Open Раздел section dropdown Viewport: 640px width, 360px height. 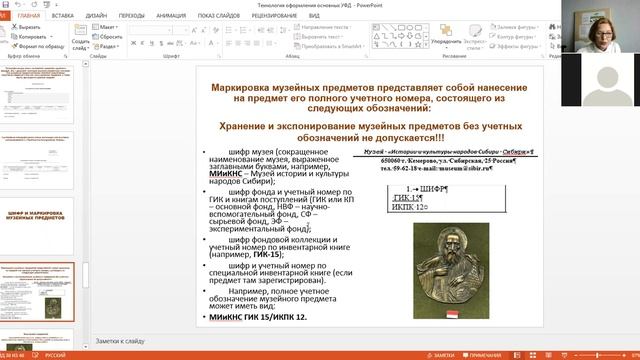pos(106,47)
